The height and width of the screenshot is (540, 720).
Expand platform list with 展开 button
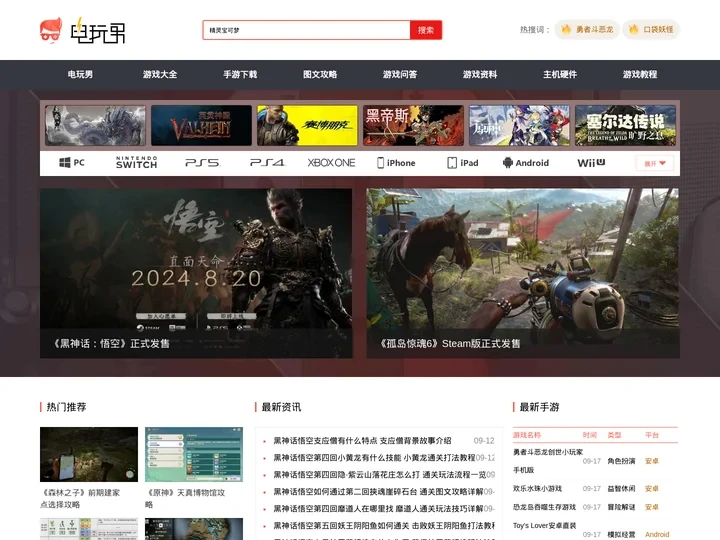[655, 163]
